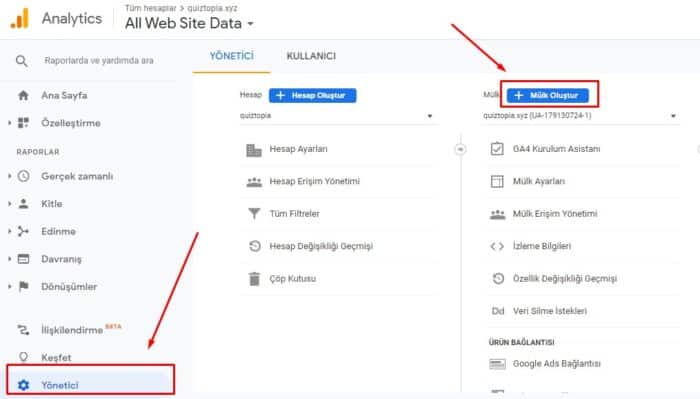The height and width of the screenshot is (399, 700).
Task: Click the Keşfet lightbulb icon
Action: pyautogui.click(x=23, y=357)
